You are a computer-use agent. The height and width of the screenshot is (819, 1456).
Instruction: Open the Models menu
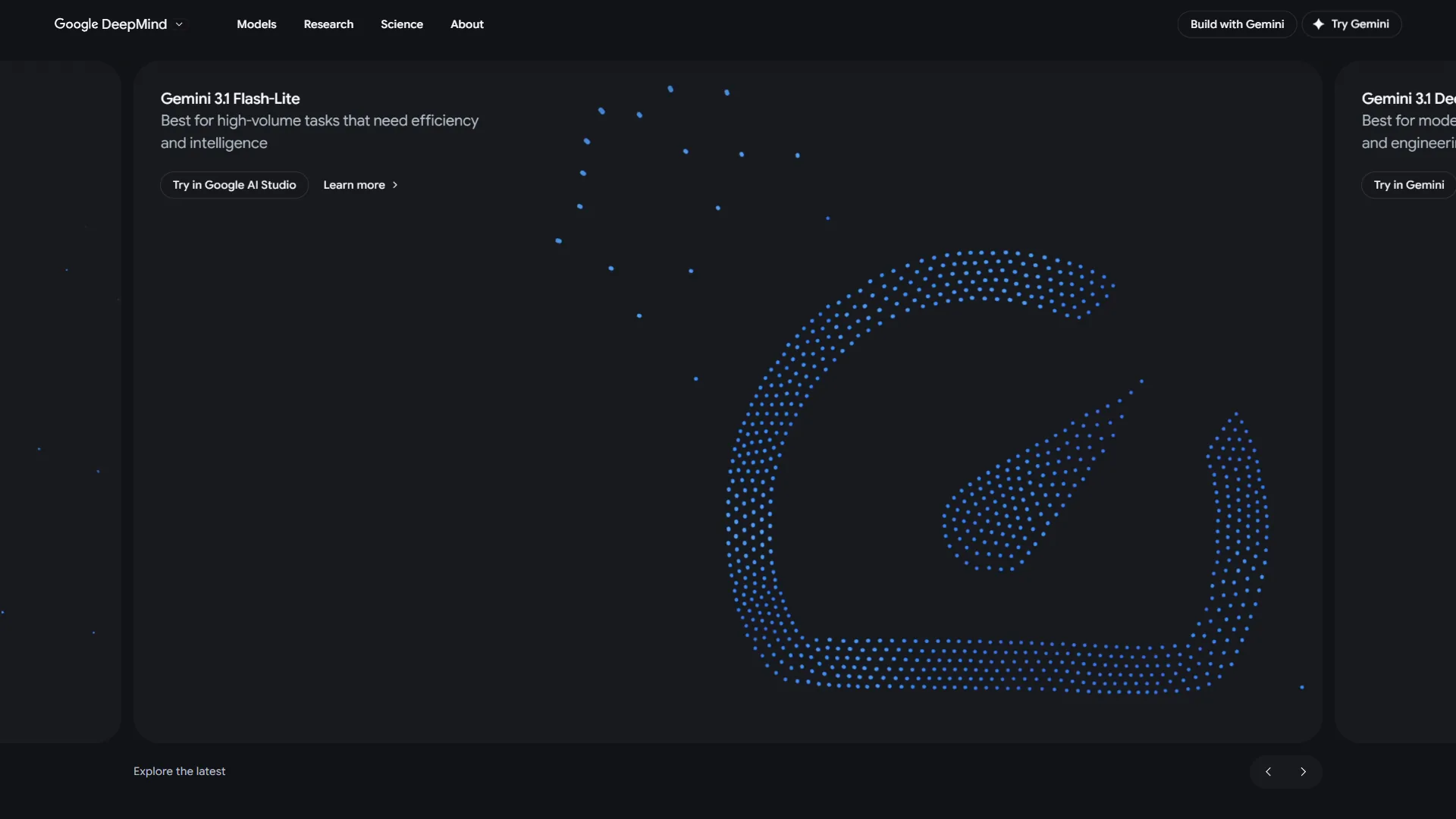[256, 24]
